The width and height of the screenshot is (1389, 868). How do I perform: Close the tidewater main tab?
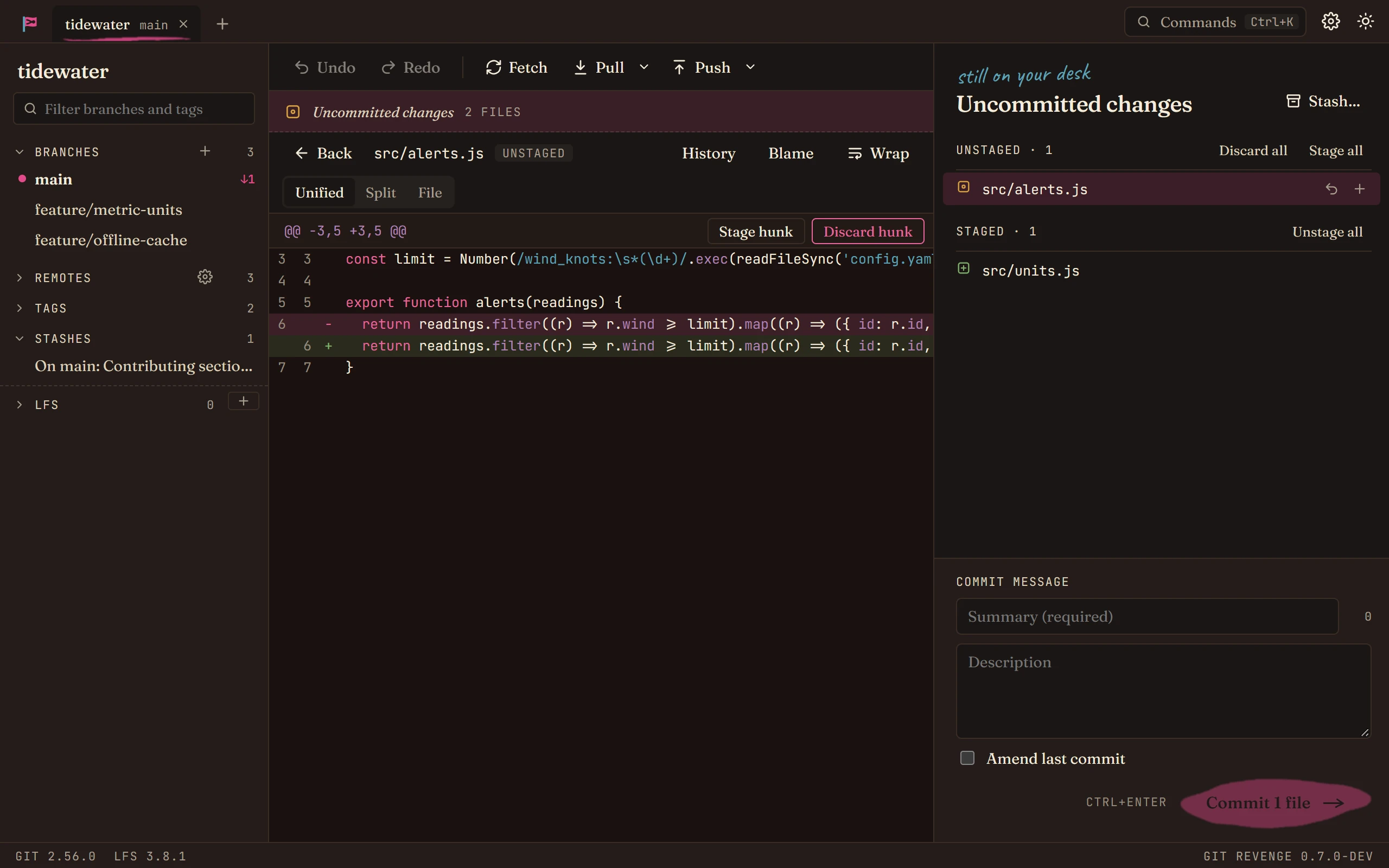(184, 24)
